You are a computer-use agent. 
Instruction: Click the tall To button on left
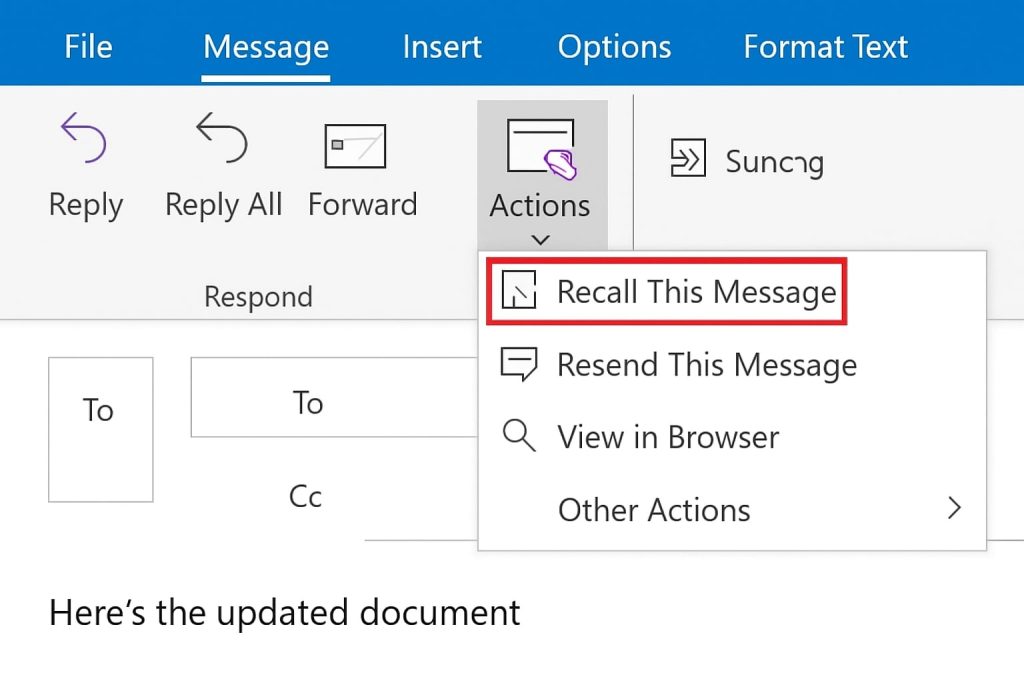(x=100, y=429)
